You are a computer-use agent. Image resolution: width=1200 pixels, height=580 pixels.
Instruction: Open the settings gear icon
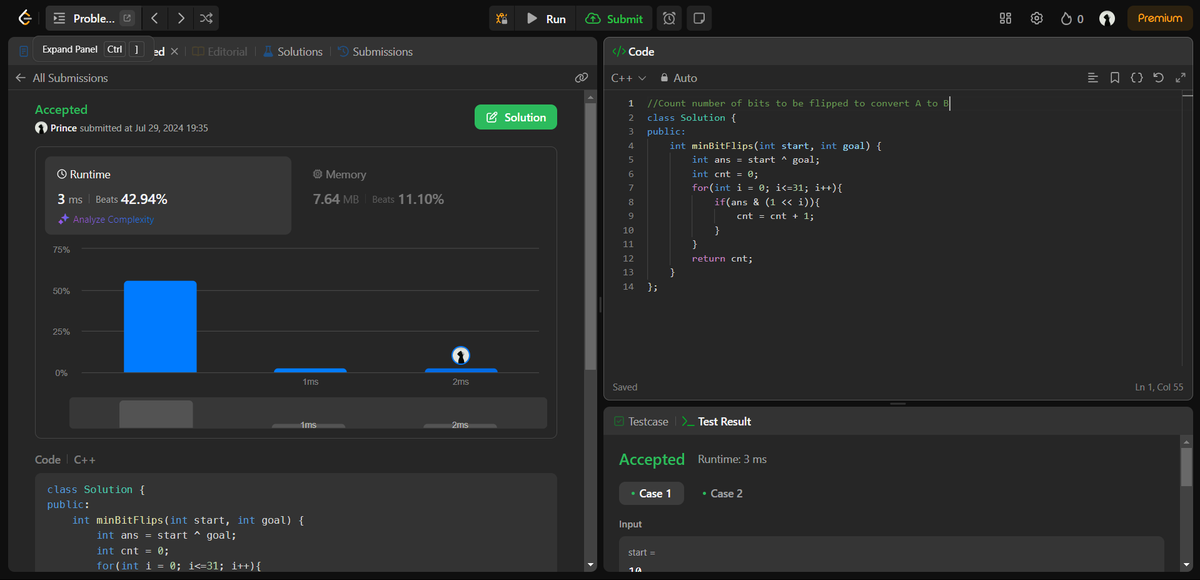(1037, 18)
